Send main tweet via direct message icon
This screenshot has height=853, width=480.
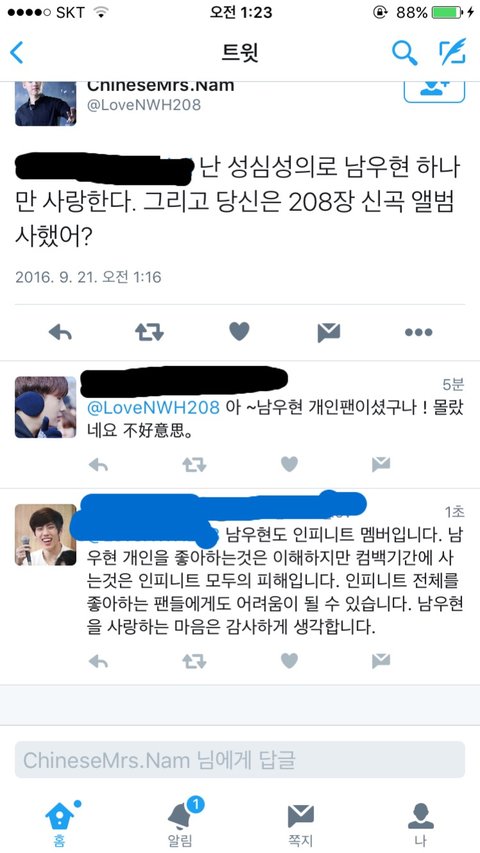(x=329, y=332)
